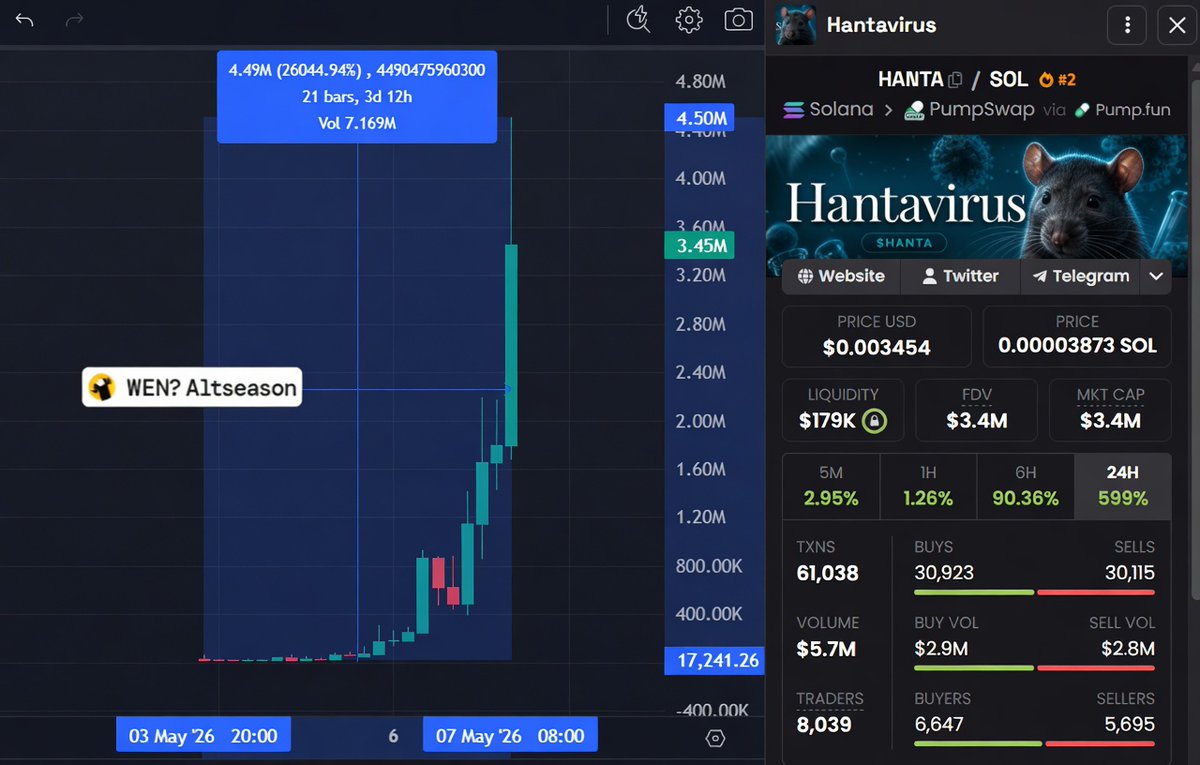Click the redo arrow in chart toolbar
This screenshot has width=1200, height=765.
click(74, 20)
